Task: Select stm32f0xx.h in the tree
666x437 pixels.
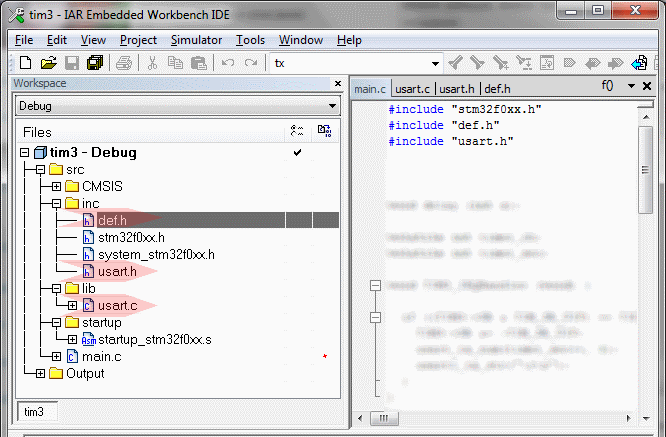Action: click(x=131, y=237)
